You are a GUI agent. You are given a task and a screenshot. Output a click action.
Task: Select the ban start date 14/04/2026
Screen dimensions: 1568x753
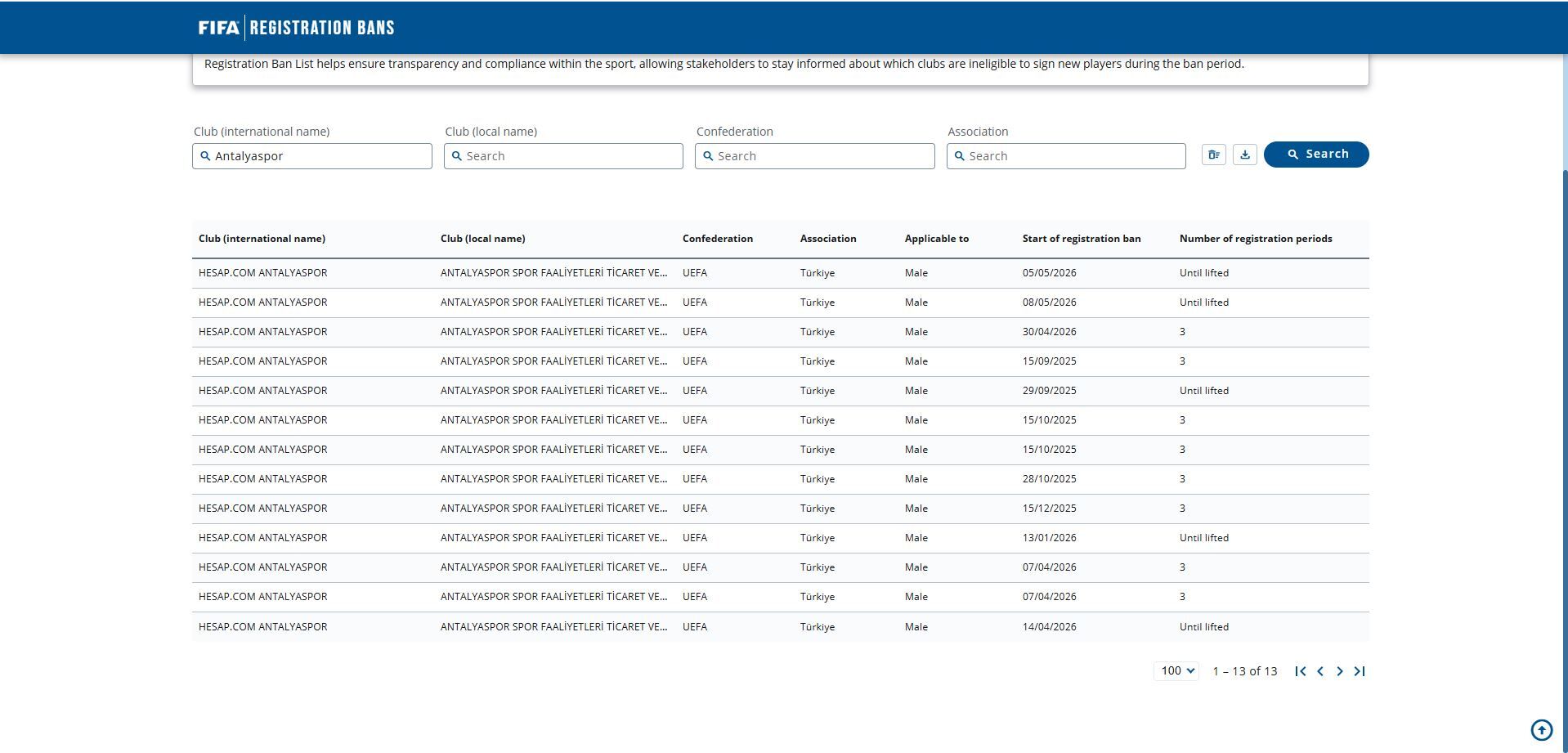click(1050, 627)
